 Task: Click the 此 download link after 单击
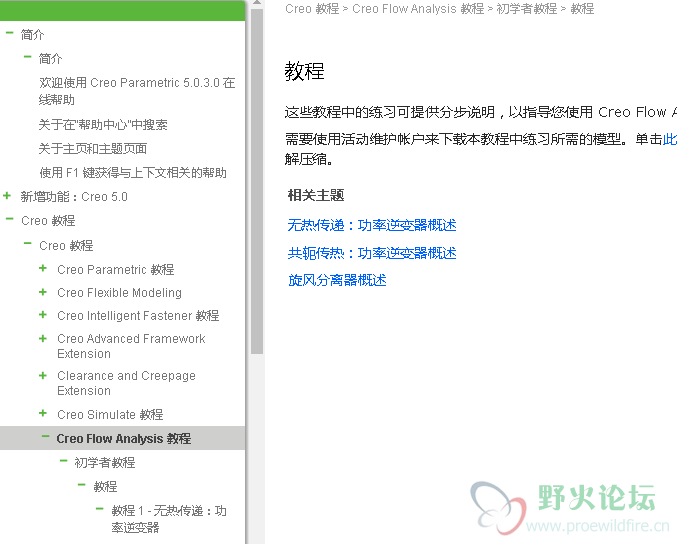coord(670,139)
